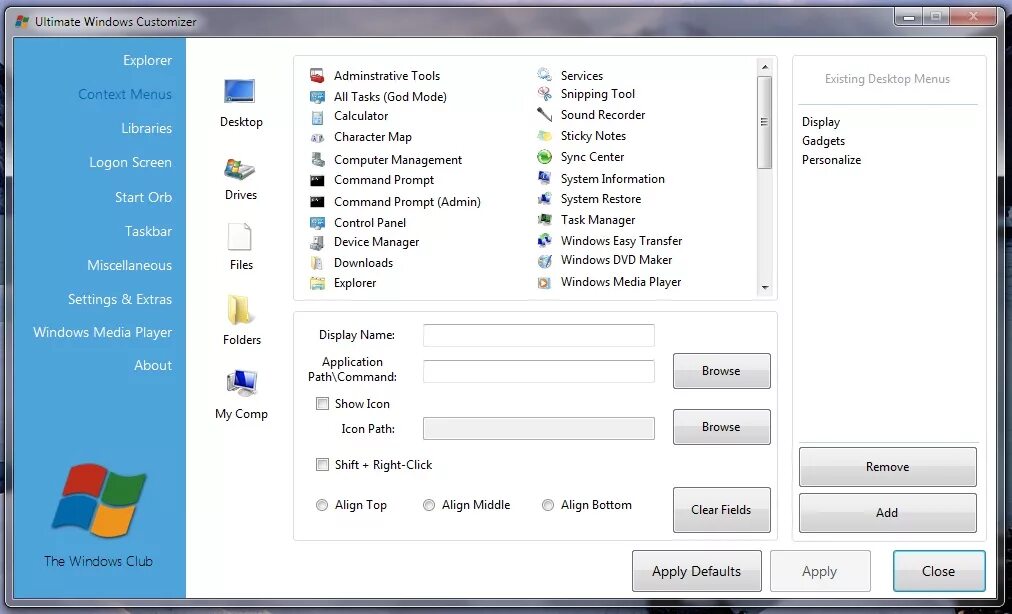This screenshot has width=1012, height=614.
Task: Click the scroll down arrow in list
Action: (x=765, y=287)
